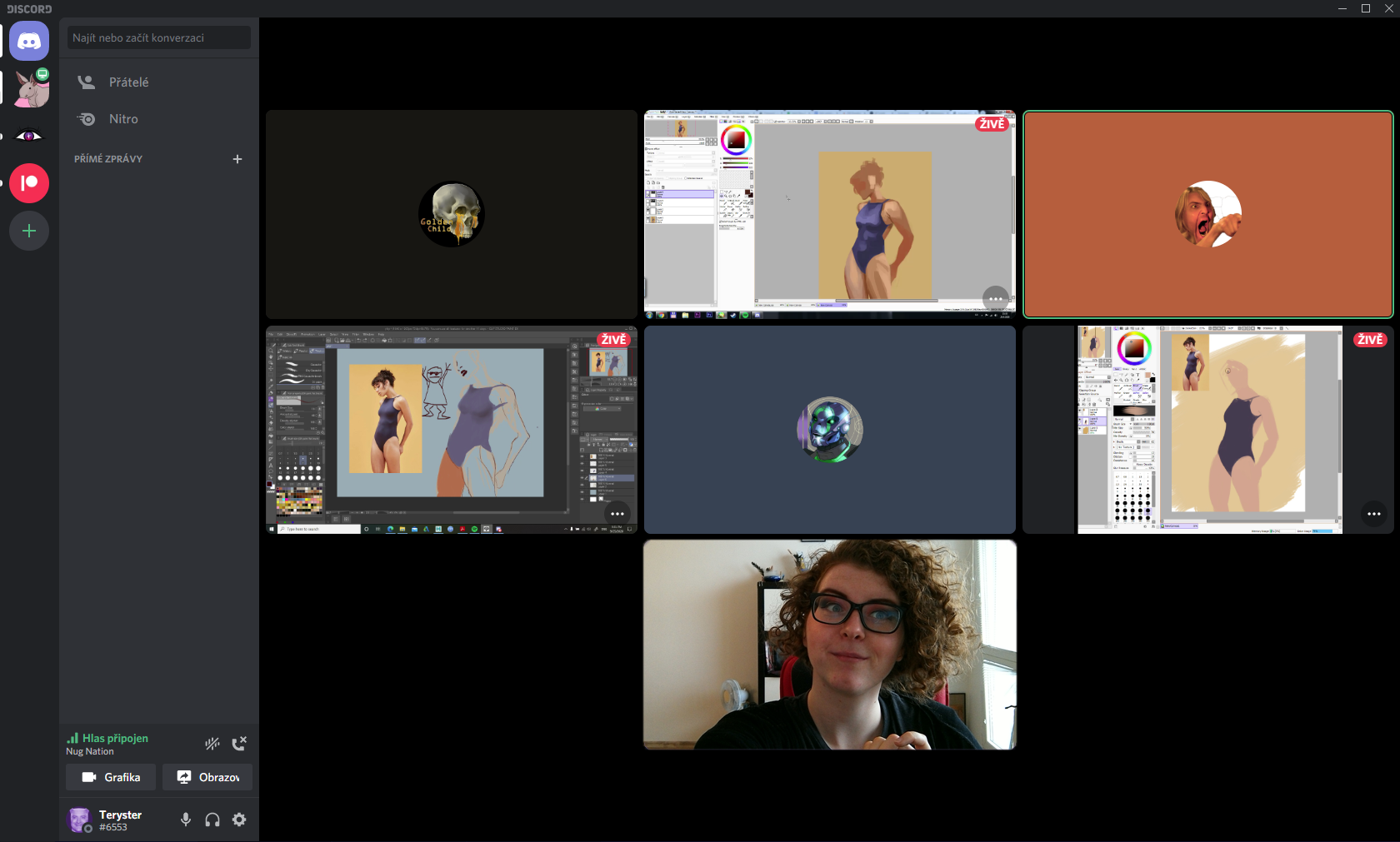Viewport: 1400px width, 842px height.
Task: Create new direct message plus
Action: point(237,159)
